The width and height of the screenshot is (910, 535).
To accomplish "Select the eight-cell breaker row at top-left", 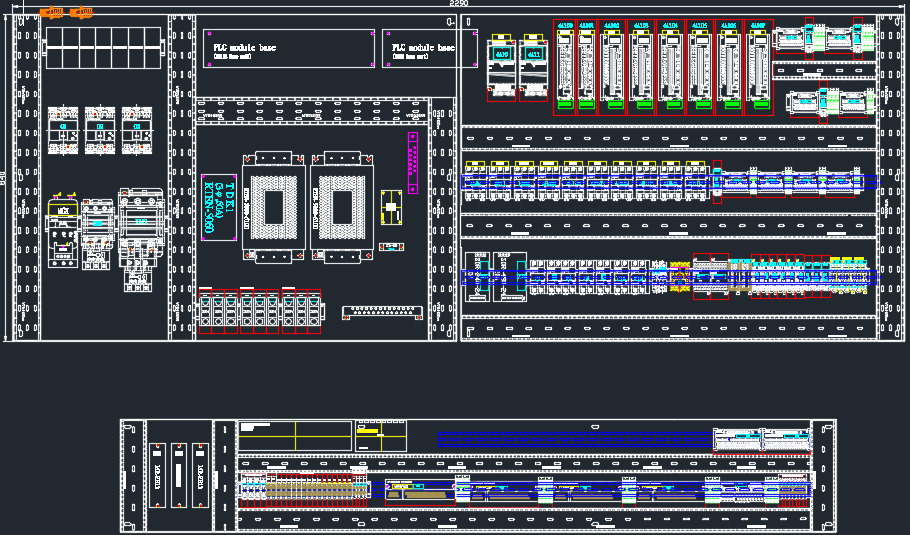I will click(103, 48).
